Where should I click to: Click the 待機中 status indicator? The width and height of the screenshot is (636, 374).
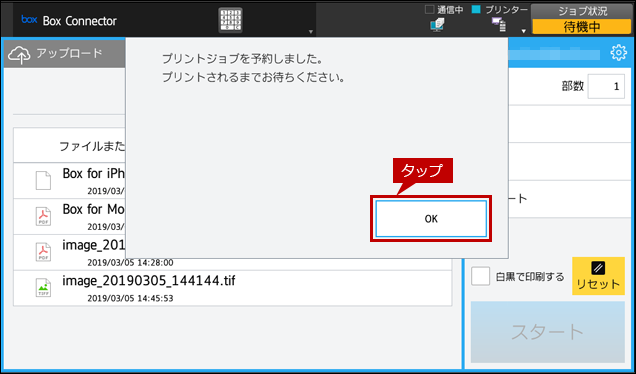582,27
